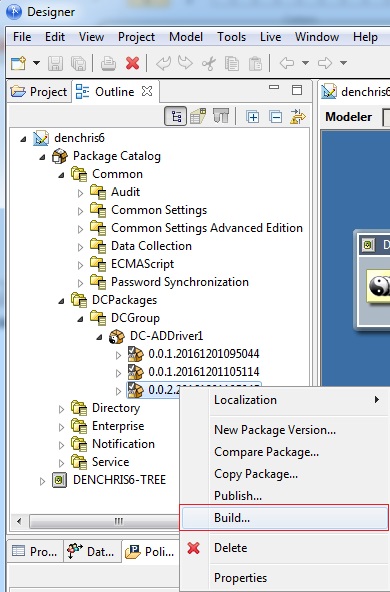
Task: Collapse the Package Catalog node
Action: tap(42, 157)
